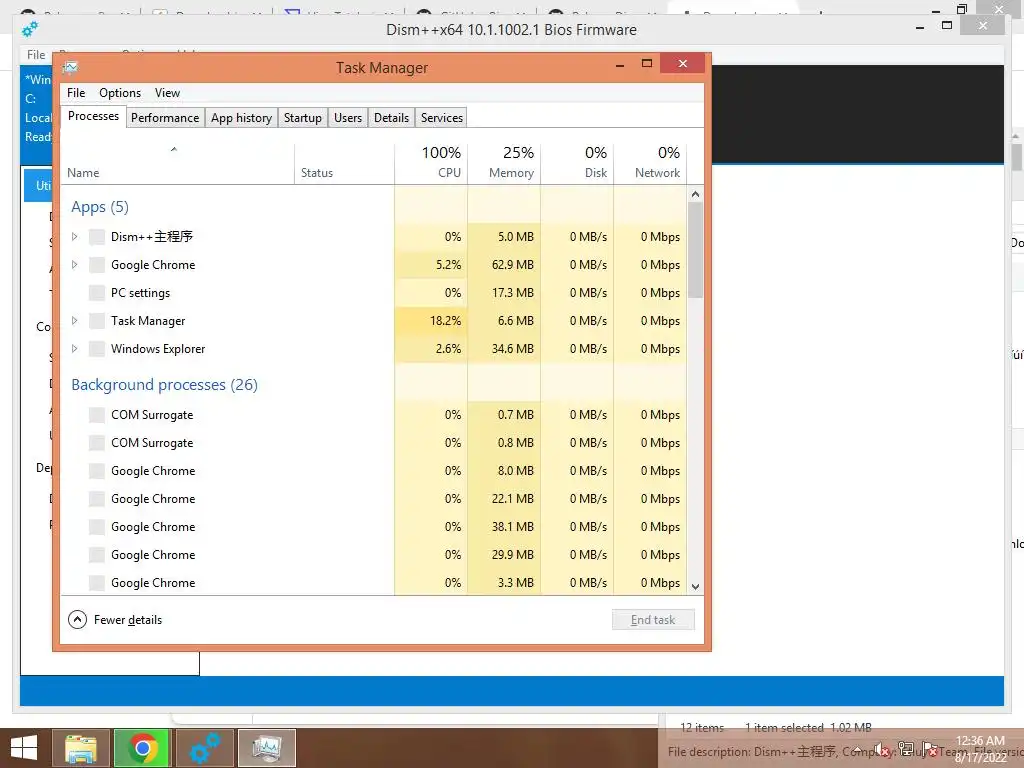Click Task Manager's 18.2% CPU value
The height and width of the screenshot is (768, 1024).
(445, 321)
